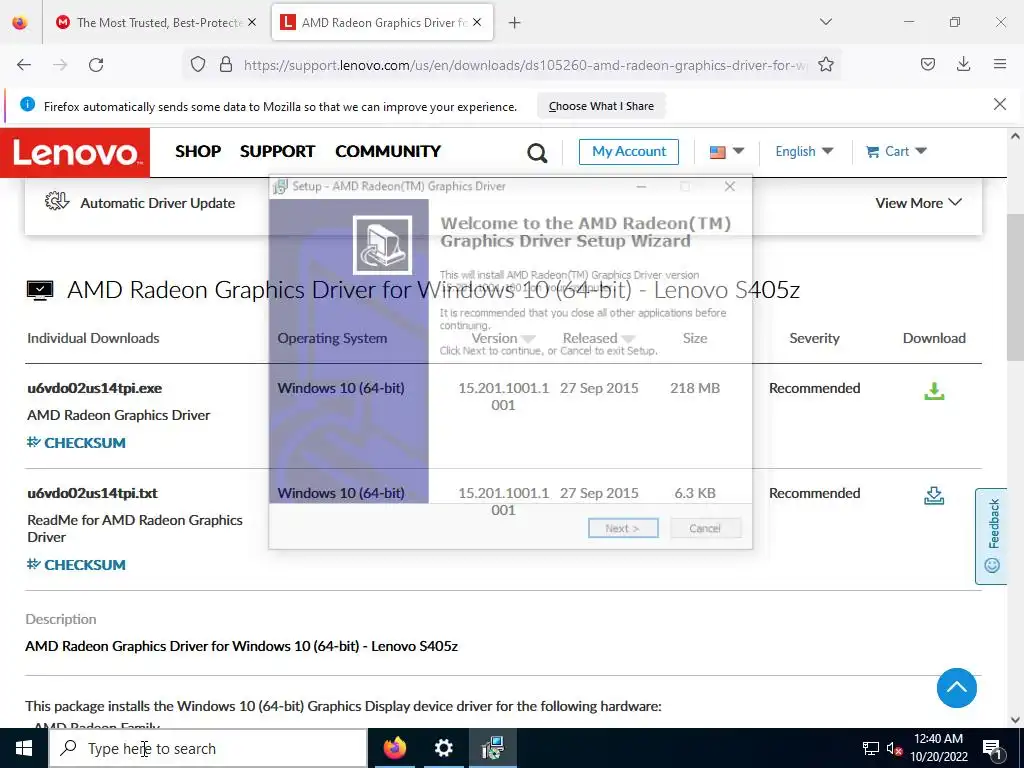1024x768 pixels.
Task: Click the network tray icon
Action: point(871,748)
